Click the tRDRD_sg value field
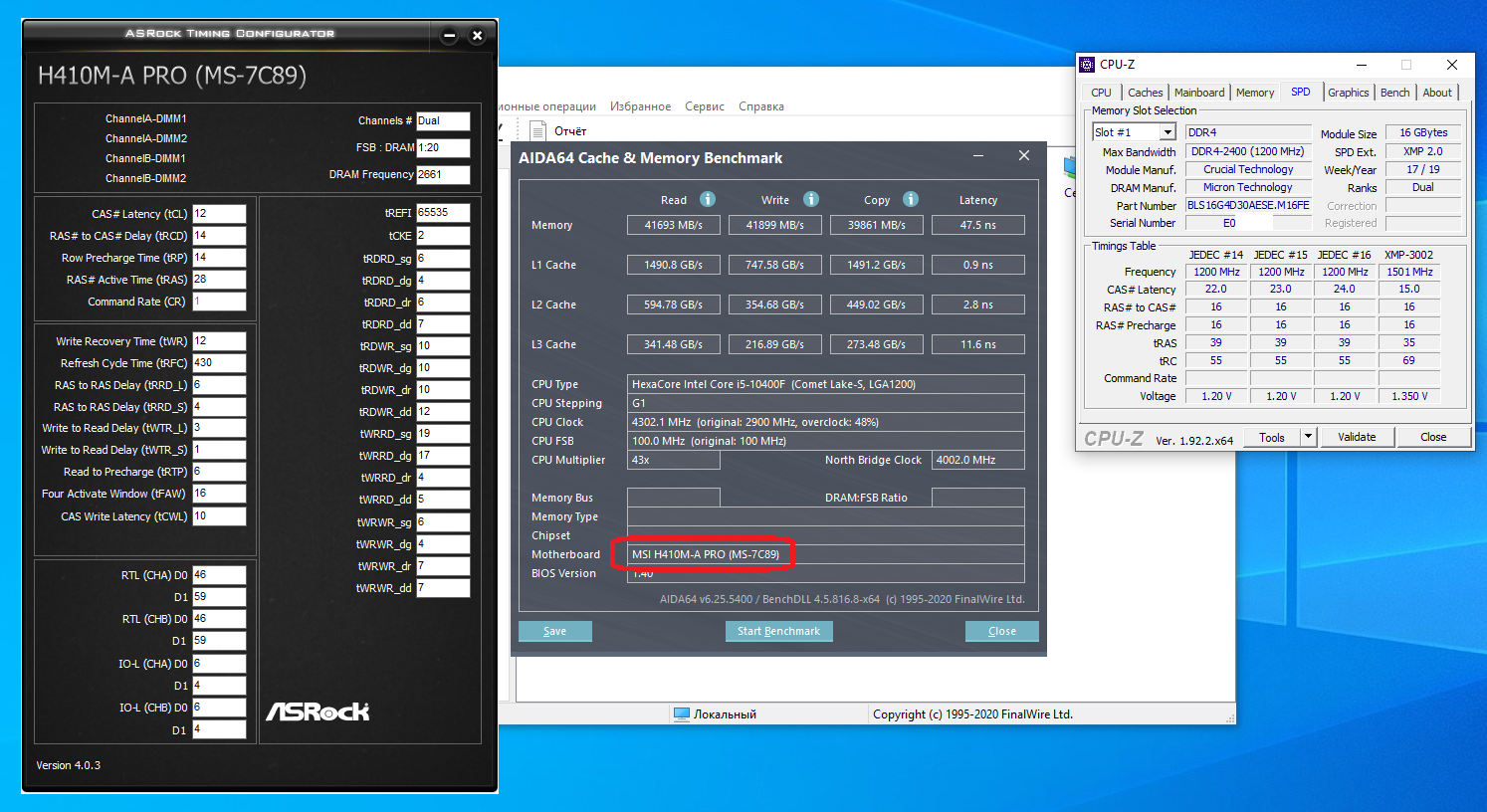The height and width of the screenshot is (812, 1487). pos(443,258)
